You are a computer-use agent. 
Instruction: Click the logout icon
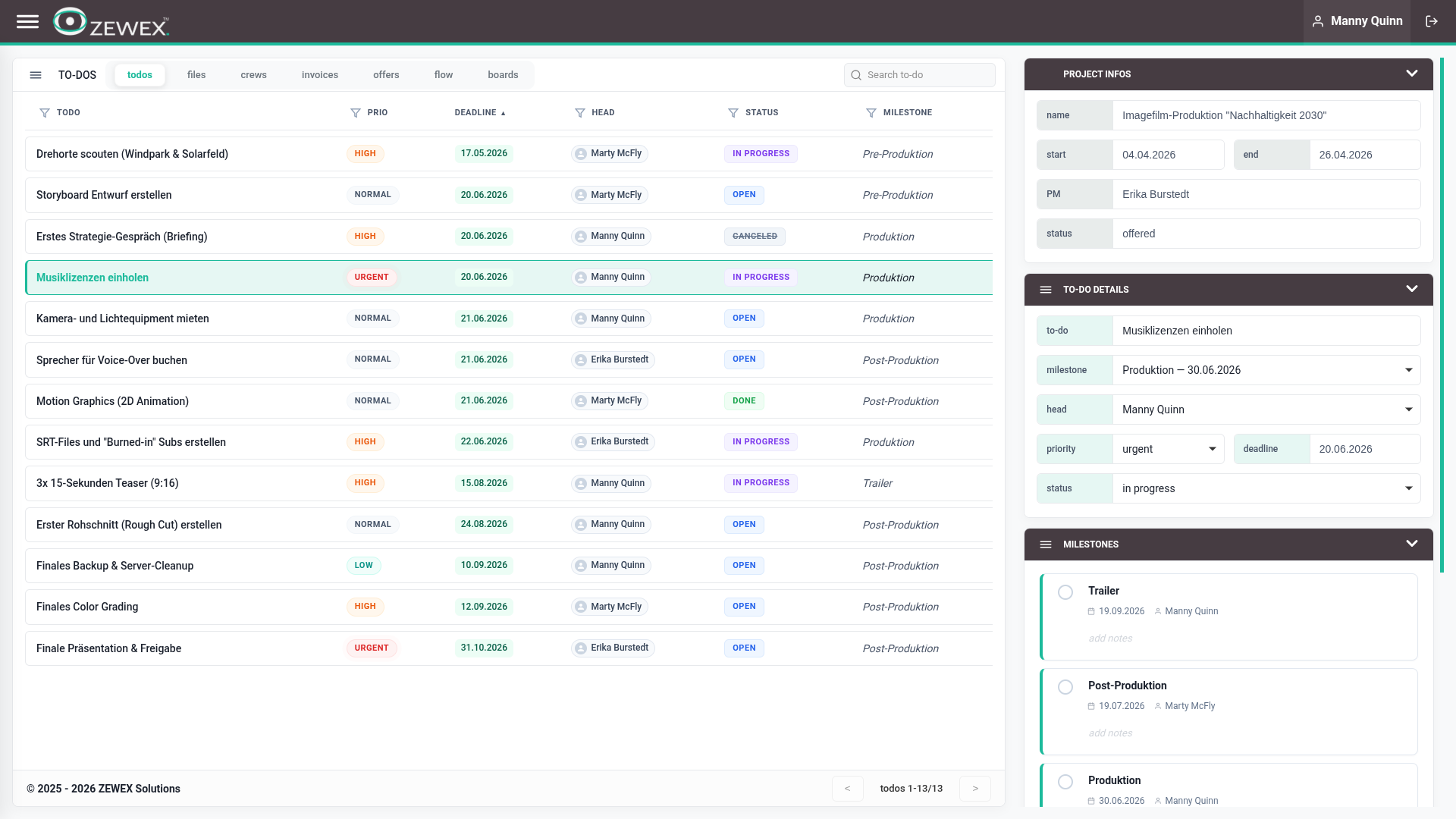pyautogui.click(x=1432, y=21)
